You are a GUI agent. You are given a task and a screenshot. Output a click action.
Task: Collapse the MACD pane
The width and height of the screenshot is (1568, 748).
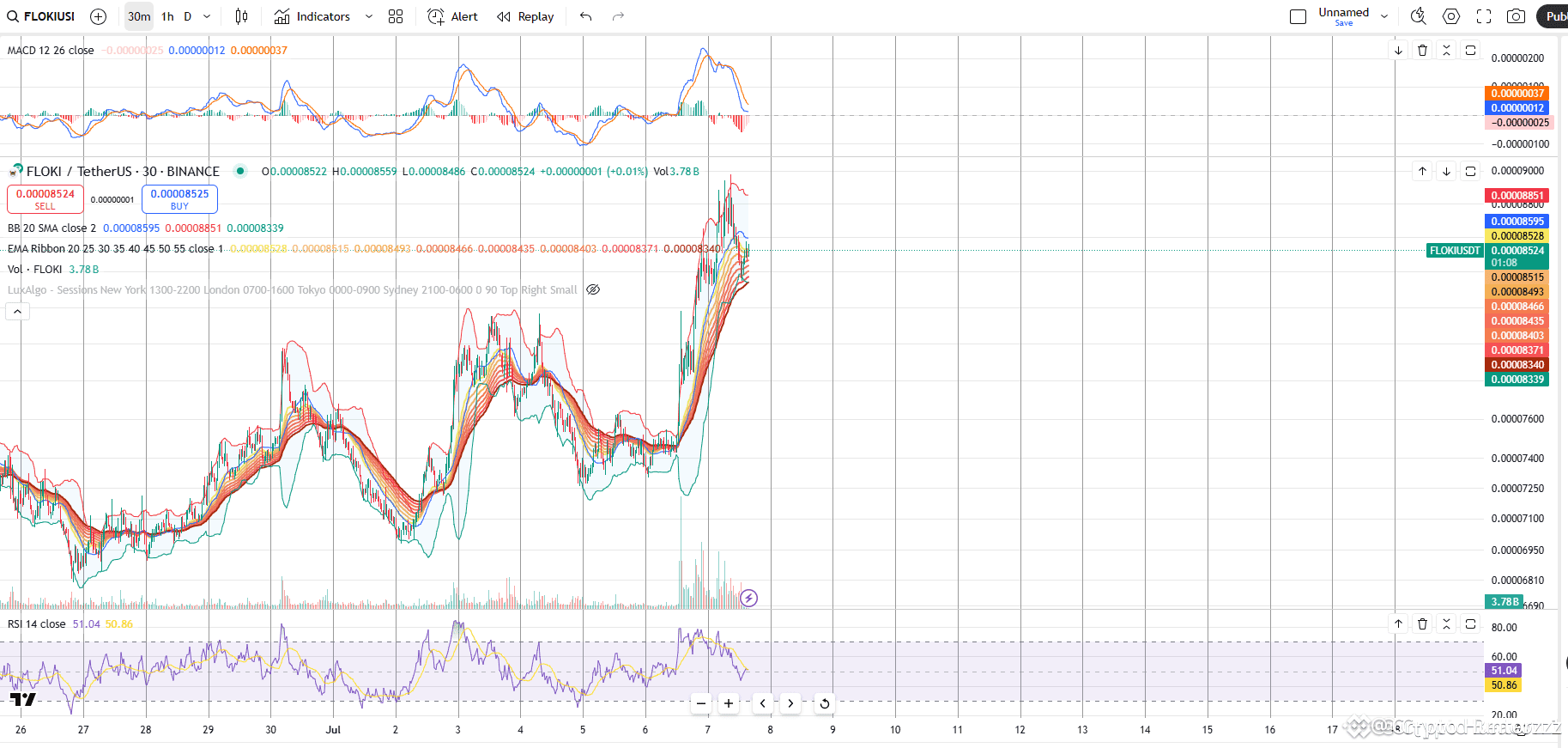pyautogui.click(x=1447, y=51)
